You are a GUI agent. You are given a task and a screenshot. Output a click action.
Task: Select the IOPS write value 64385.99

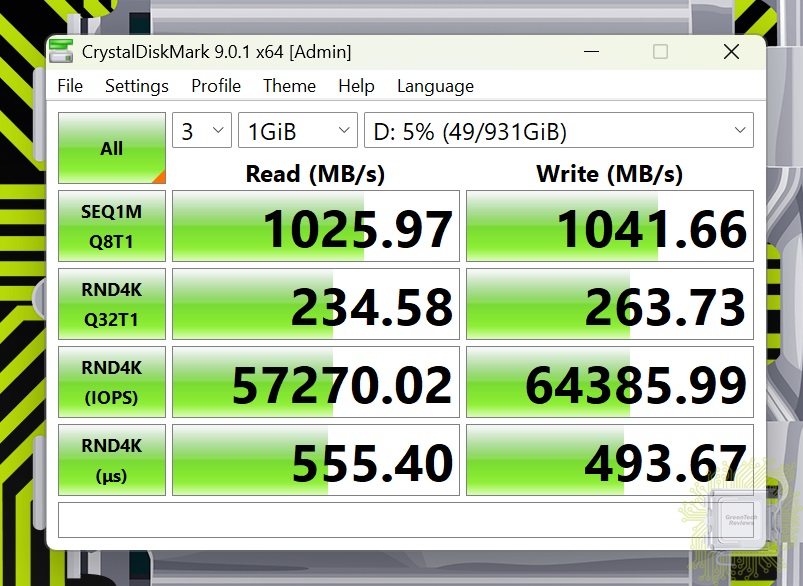[x=610, y=382]
